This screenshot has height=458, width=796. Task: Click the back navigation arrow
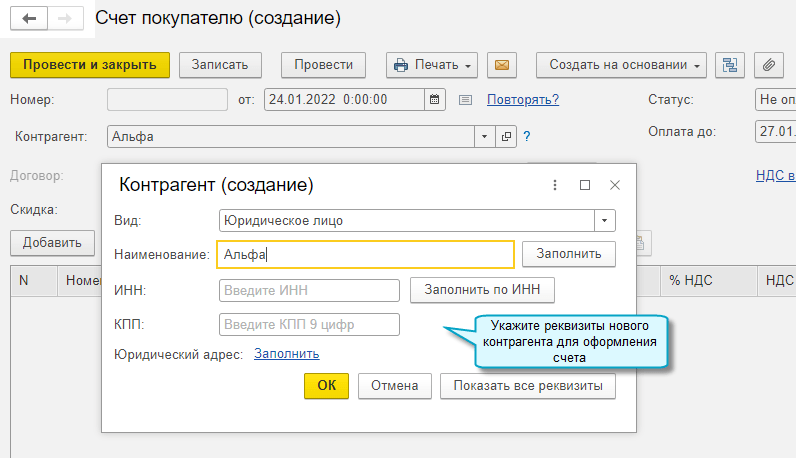click(x=29, y=19)
